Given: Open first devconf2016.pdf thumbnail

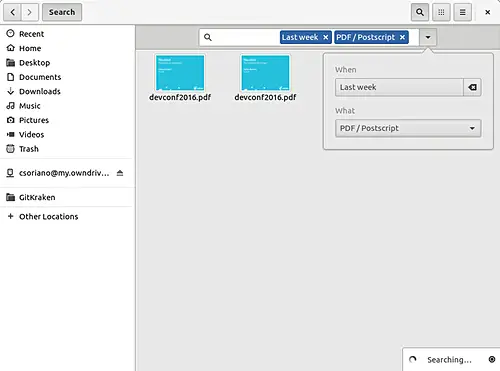Looking at the screenshot, I should 180,73.
